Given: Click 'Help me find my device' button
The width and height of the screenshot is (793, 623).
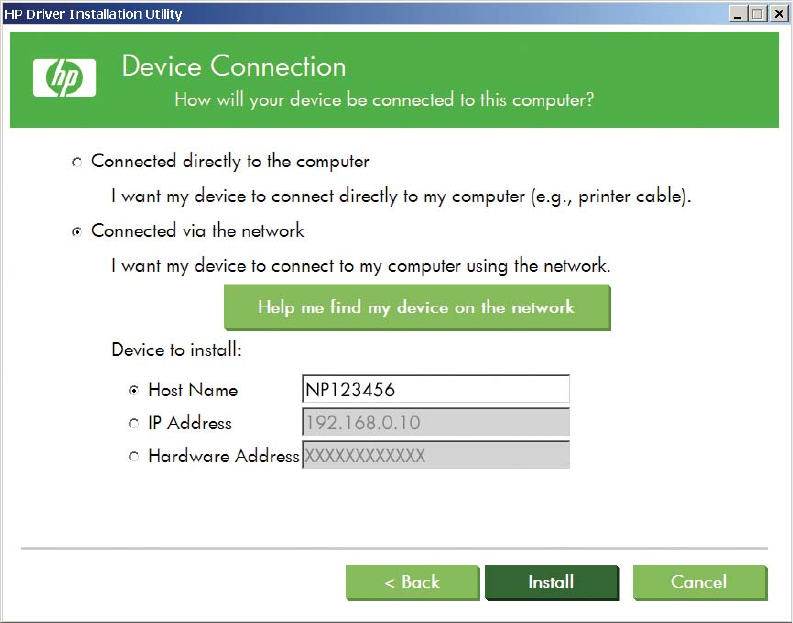Looking at the screenshot, I should coord(416,308).
